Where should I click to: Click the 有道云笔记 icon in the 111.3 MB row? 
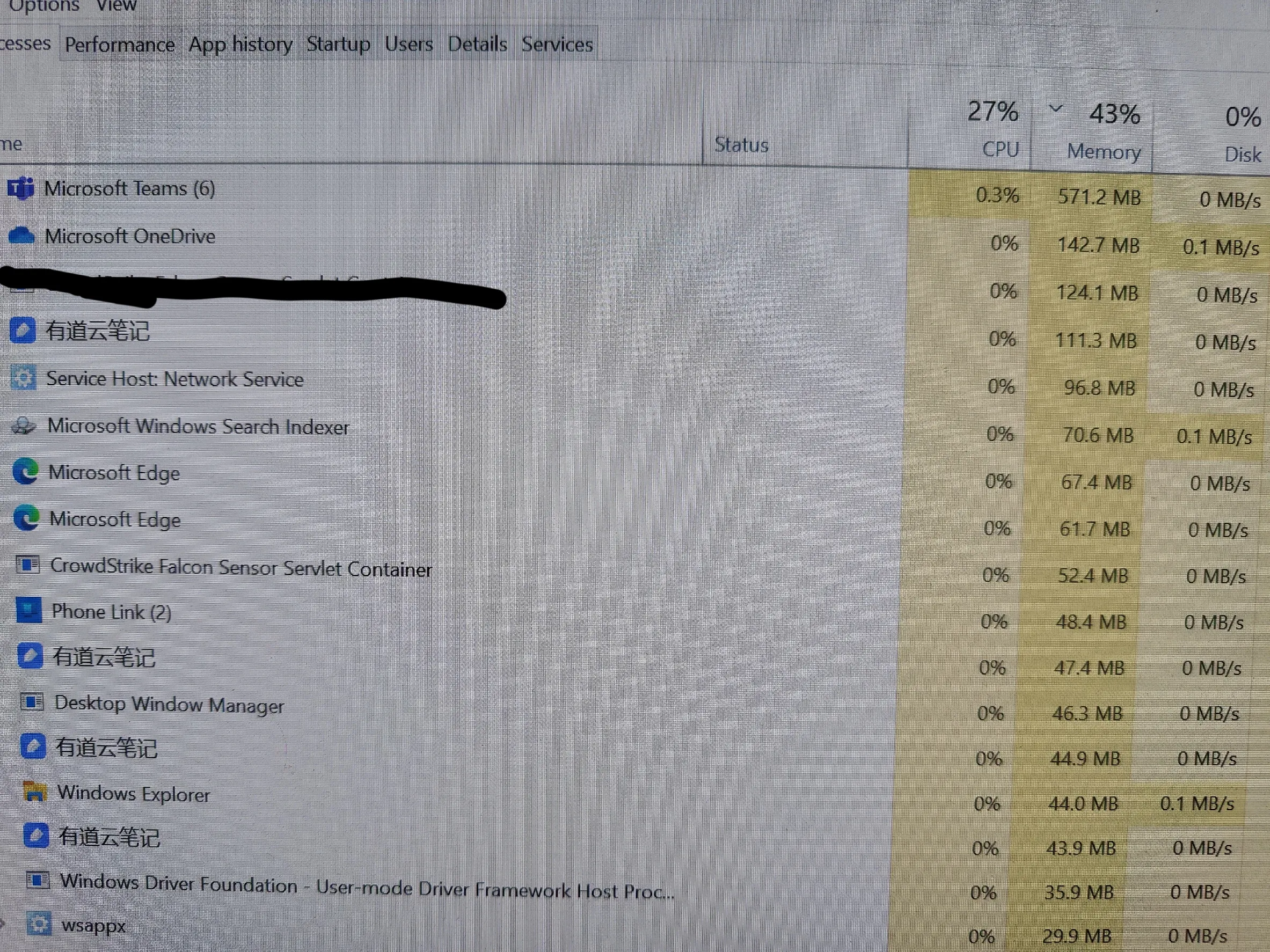[23, 330]
